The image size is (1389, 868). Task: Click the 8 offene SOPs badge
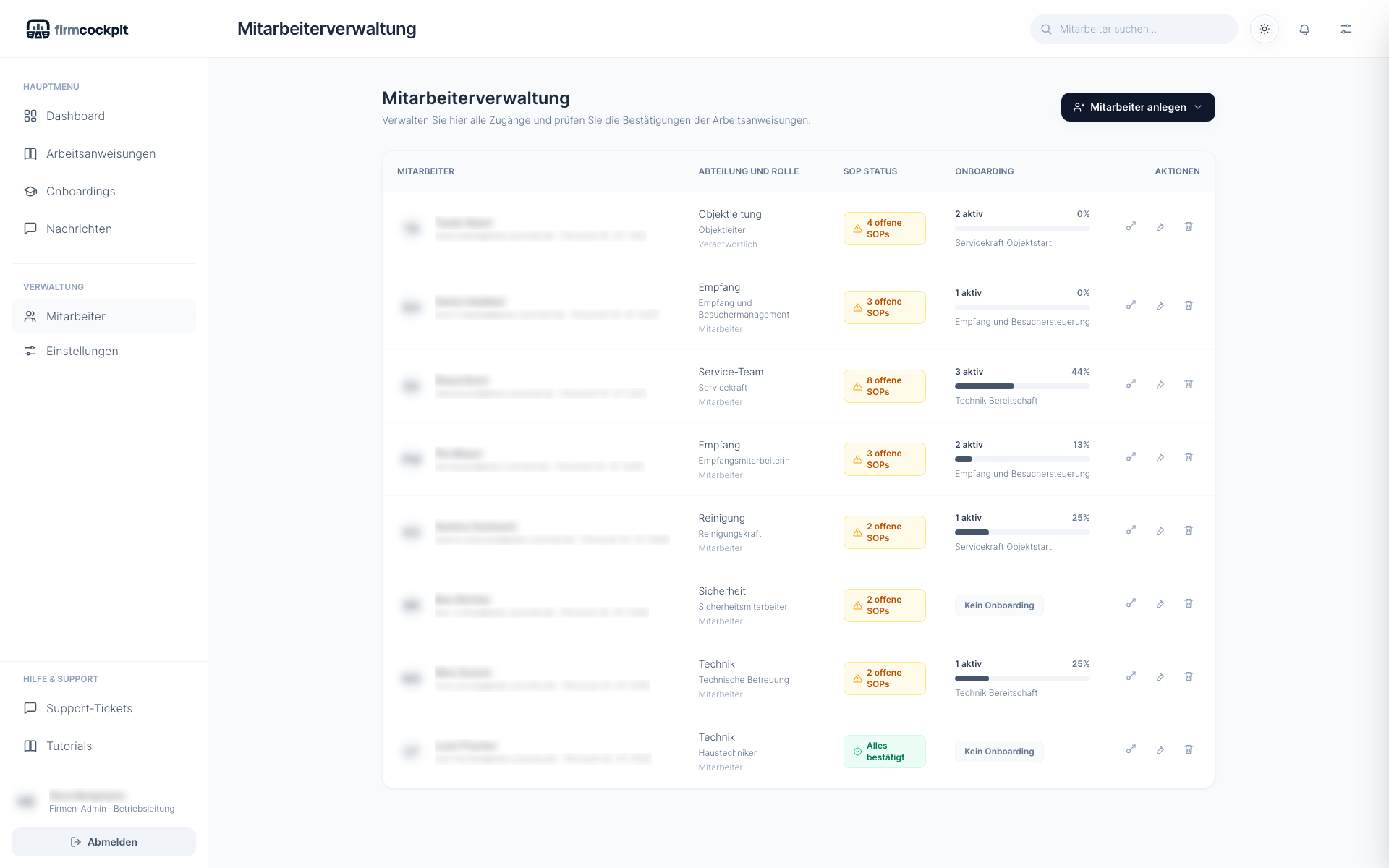[x=884, y=386]
